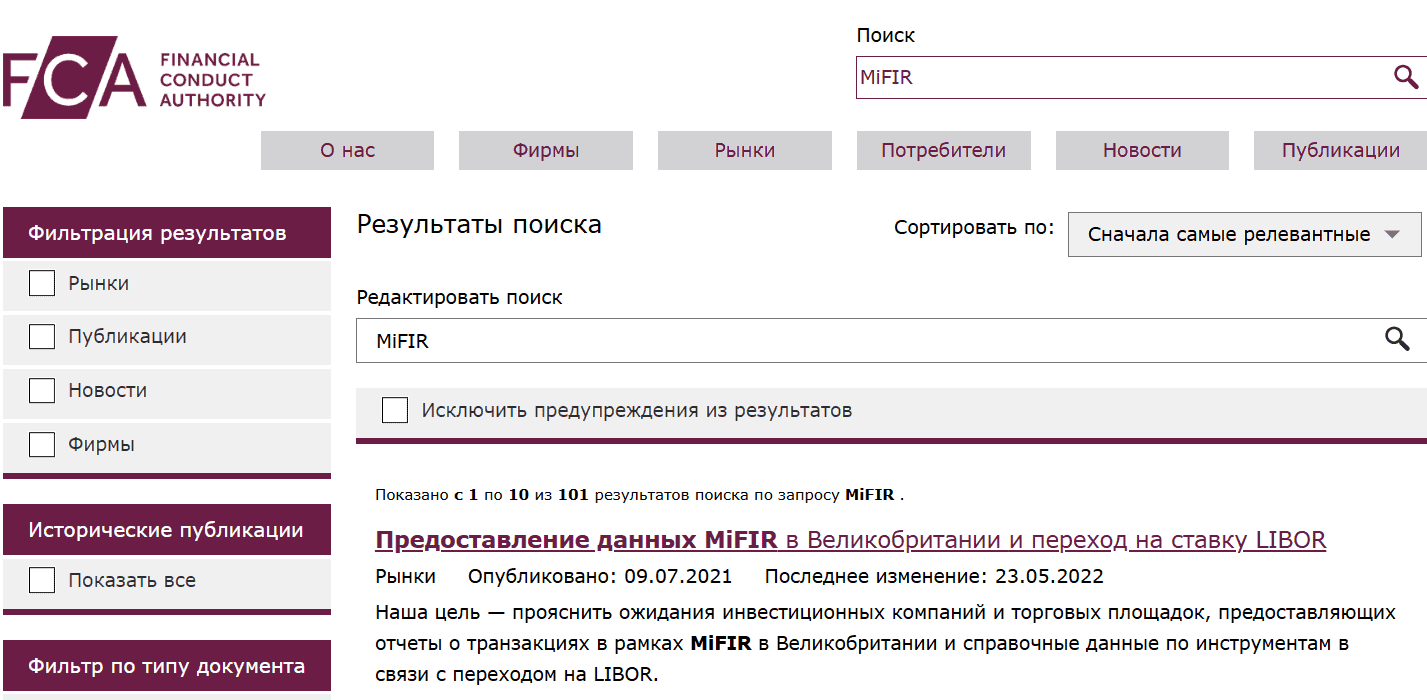Open the sort dropdown arrow
Screen dimensions: 1427x700
click(1394, 234)
